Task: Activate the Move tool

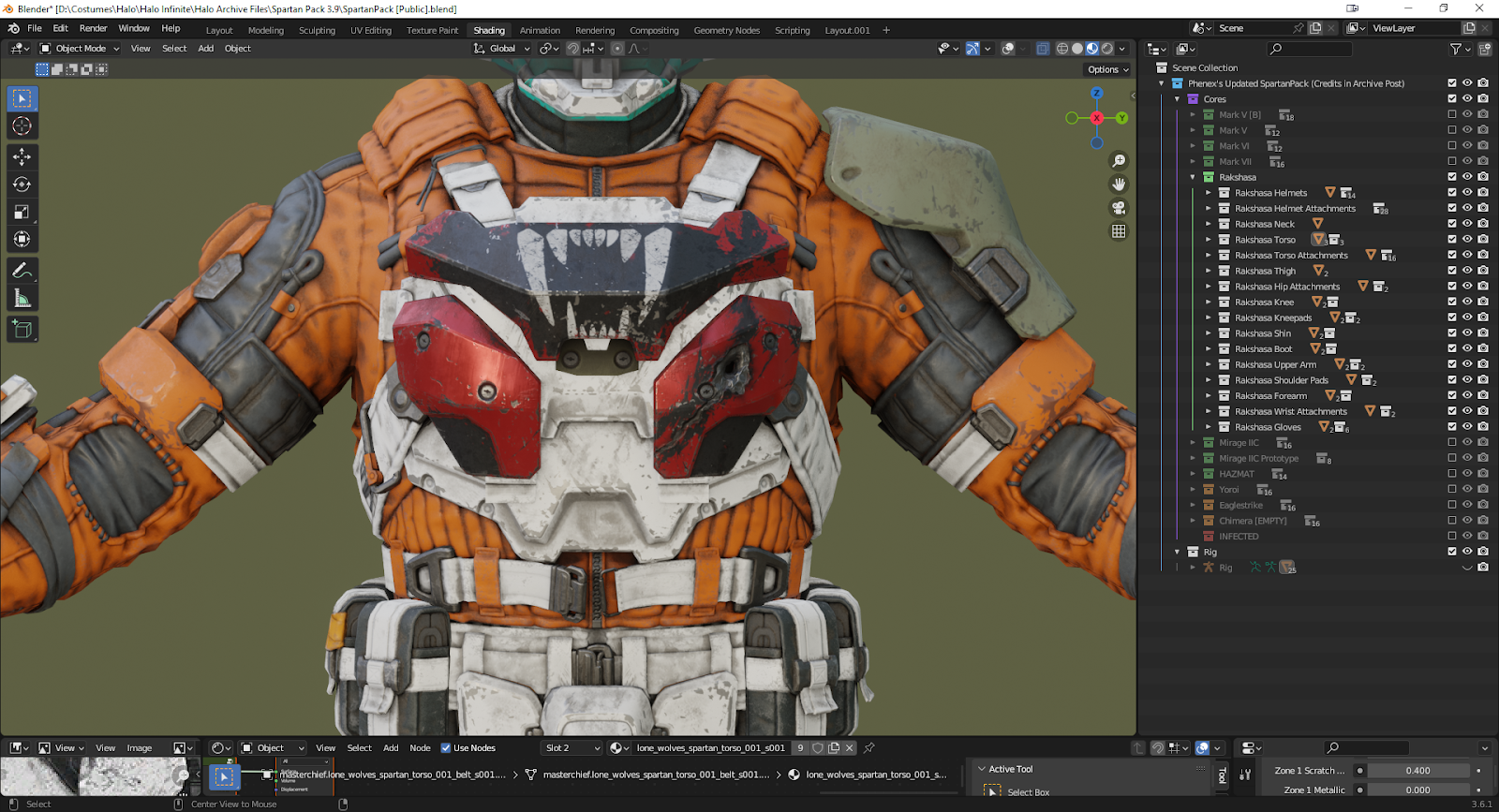Action: click(x=22, y=157)
